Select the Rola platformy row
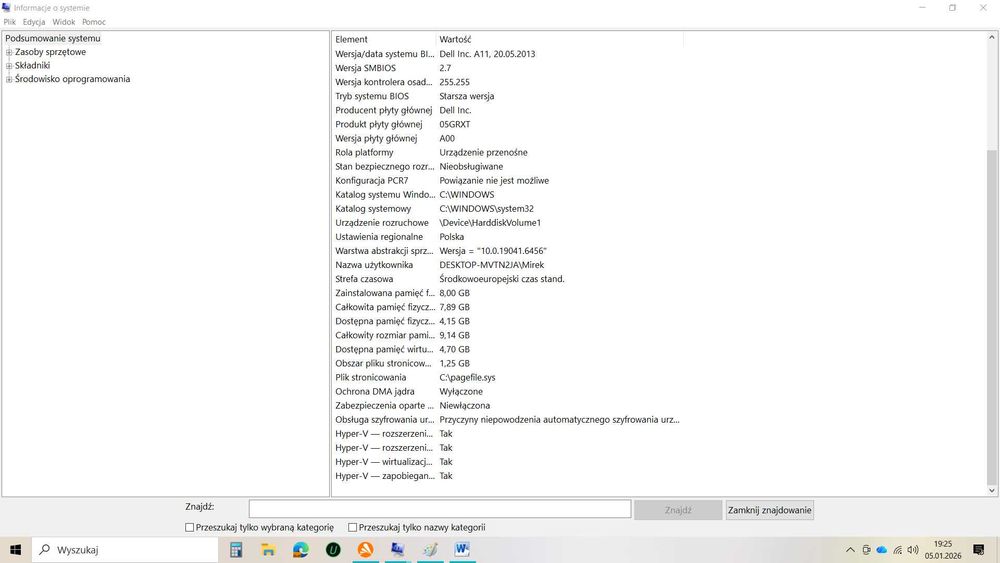Viewport: 1000px width, 563px height. click(x=508, y=152)
